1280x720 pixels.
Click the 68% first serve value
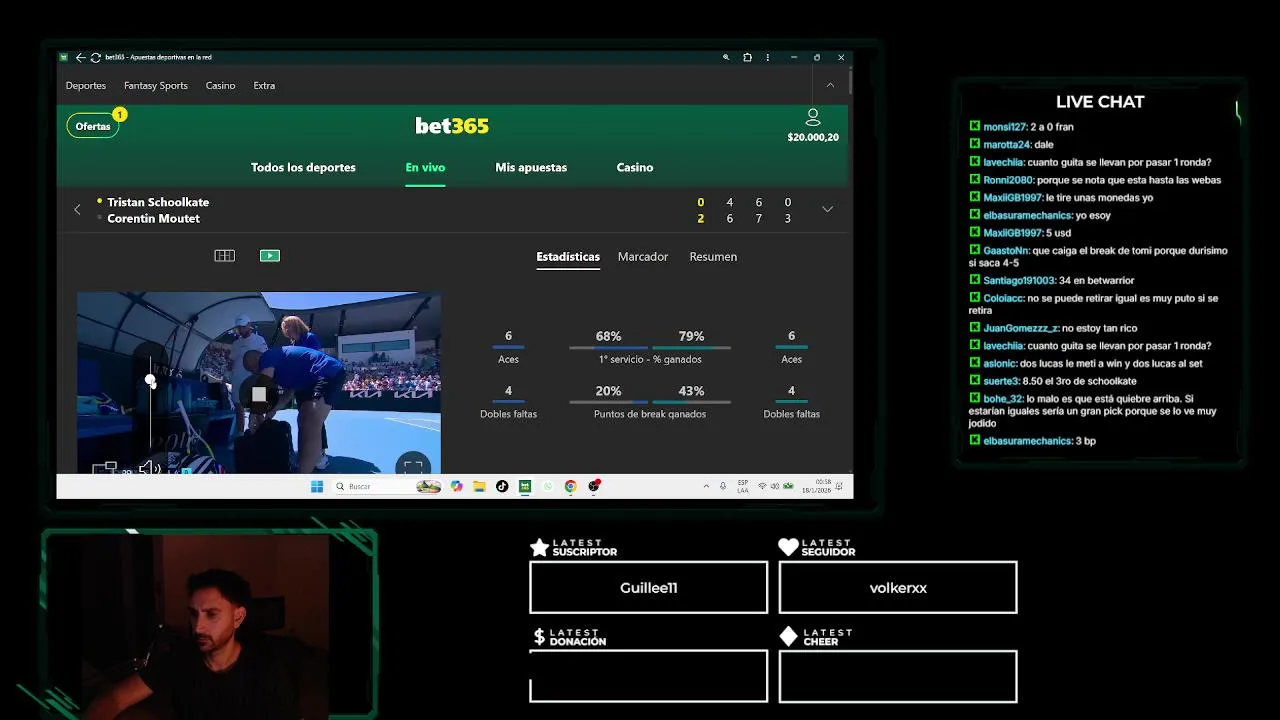point(608,336)
